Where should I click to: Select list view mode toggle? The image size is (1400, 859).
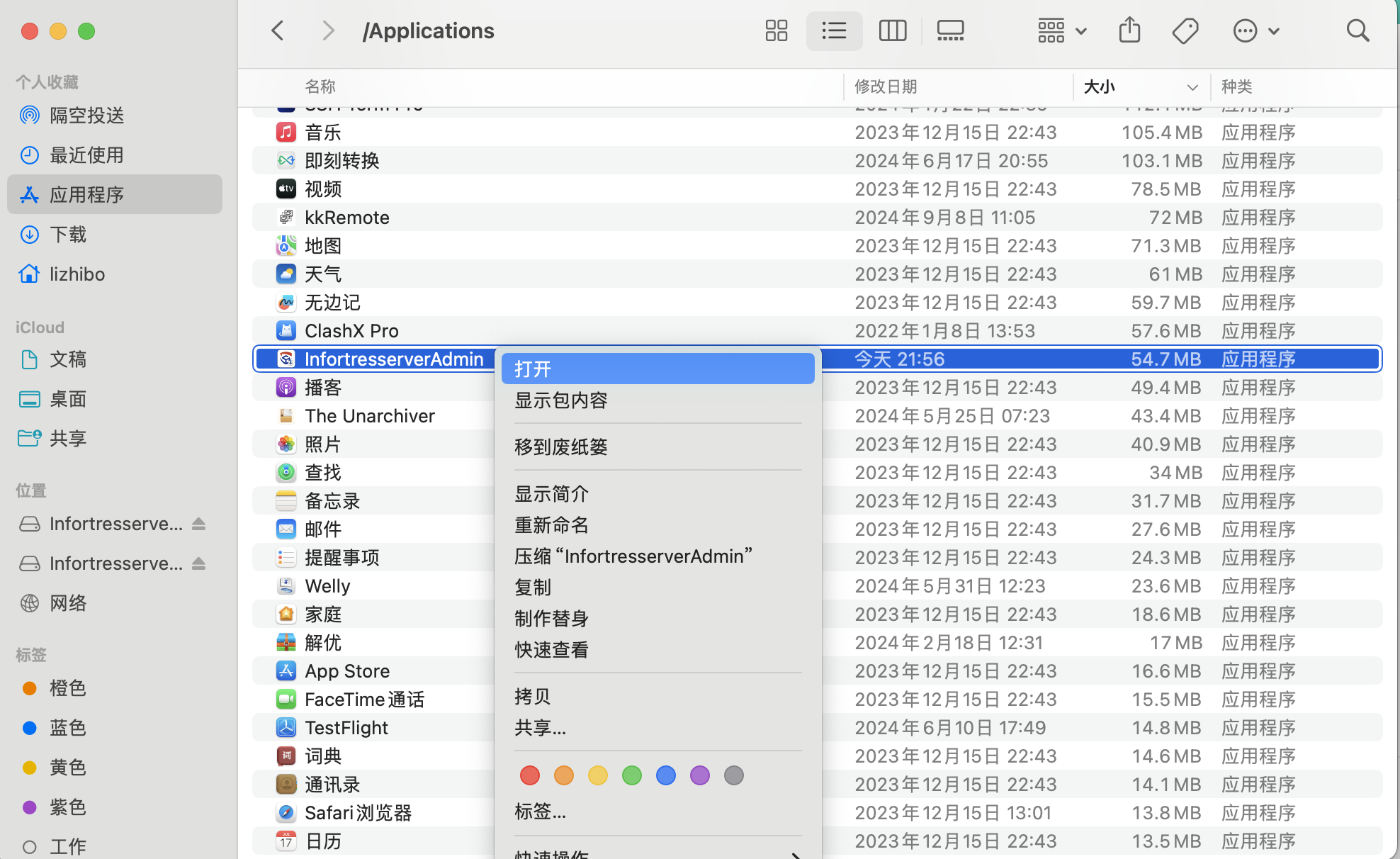(834, 30)
